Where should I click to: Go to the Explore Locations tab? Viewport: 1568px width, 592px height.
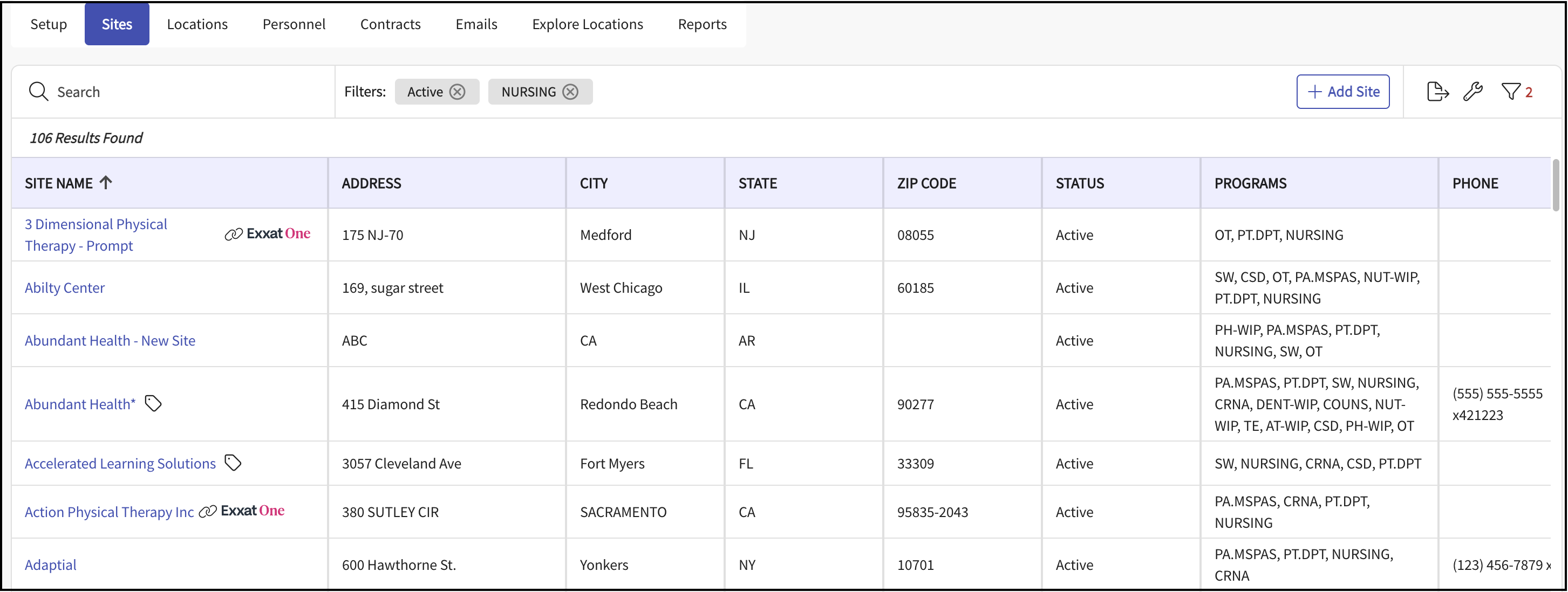coord(587,24)
